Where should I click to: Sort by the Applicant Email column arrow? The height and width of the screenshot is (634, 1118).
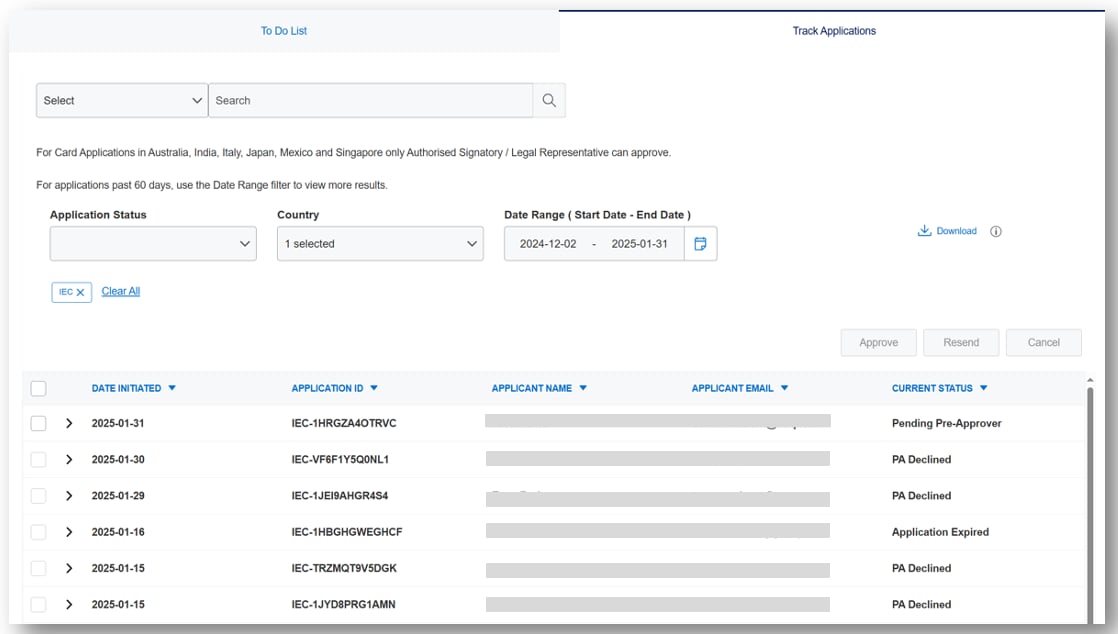tap(785, 388)
